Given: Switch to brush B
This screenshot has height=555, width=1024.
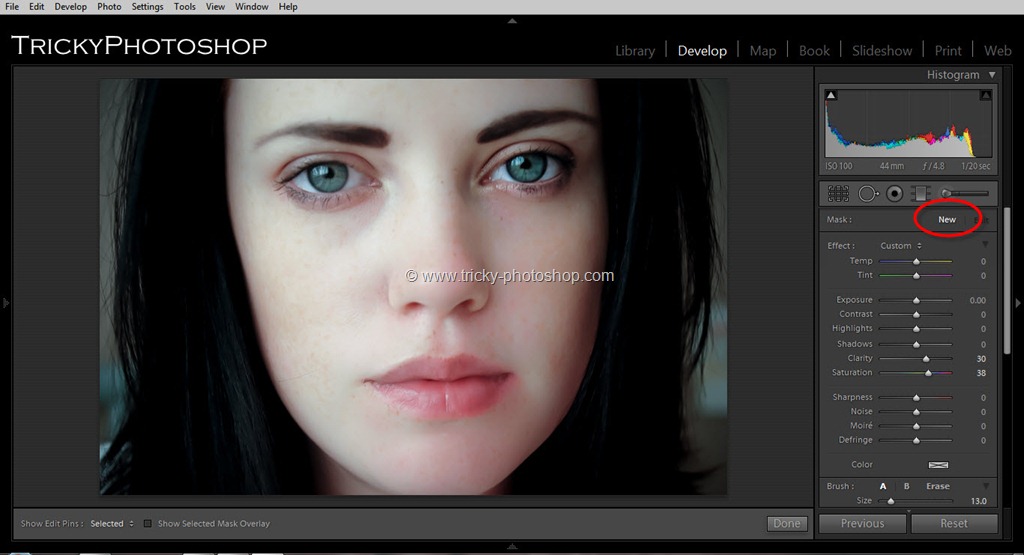Looking at the screenshot, I should click(906, 486).
